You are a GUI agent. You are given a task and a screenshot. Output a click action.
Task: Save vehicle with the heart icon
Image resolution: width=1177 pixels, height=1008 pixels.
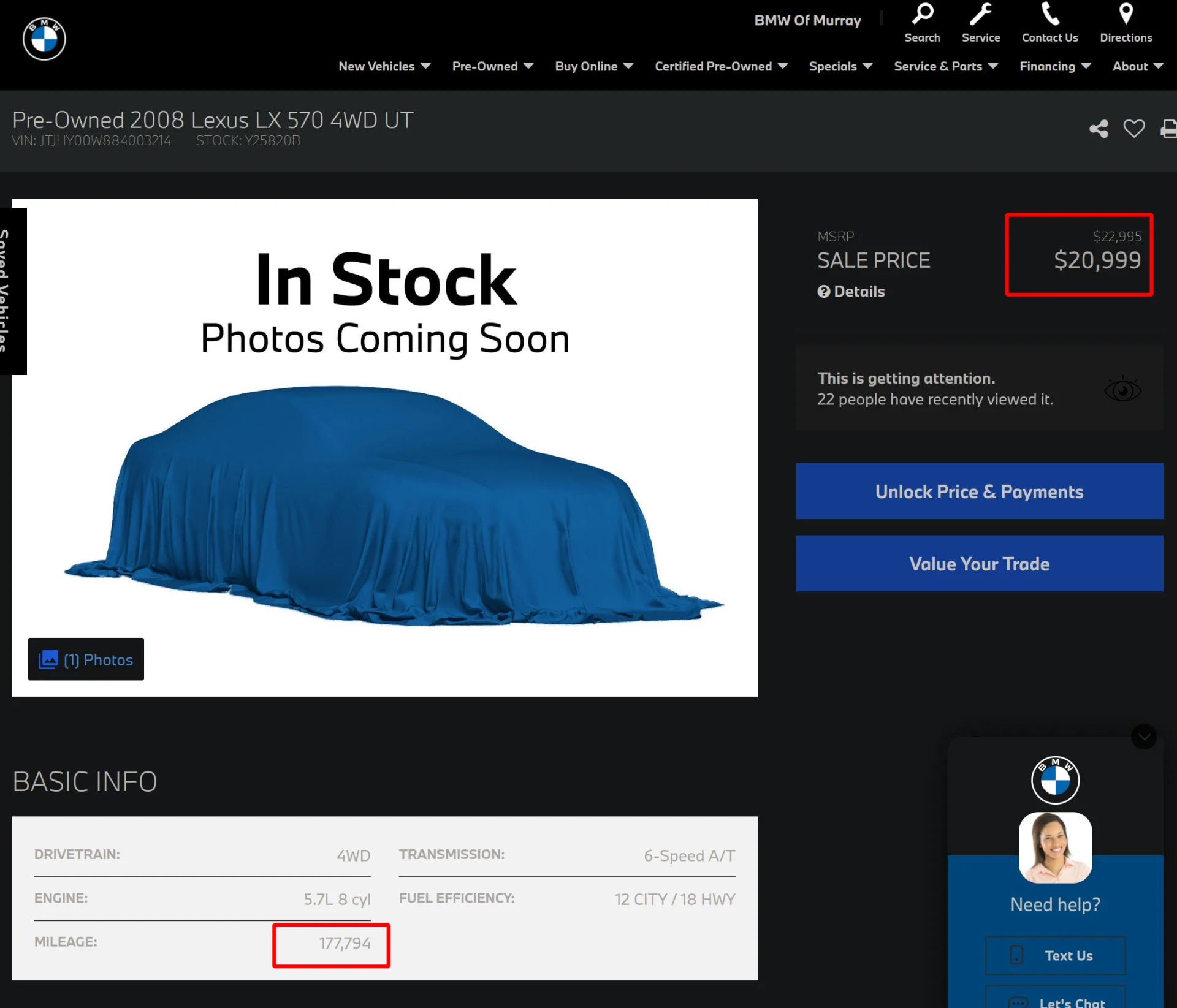tap(1133, 129)
